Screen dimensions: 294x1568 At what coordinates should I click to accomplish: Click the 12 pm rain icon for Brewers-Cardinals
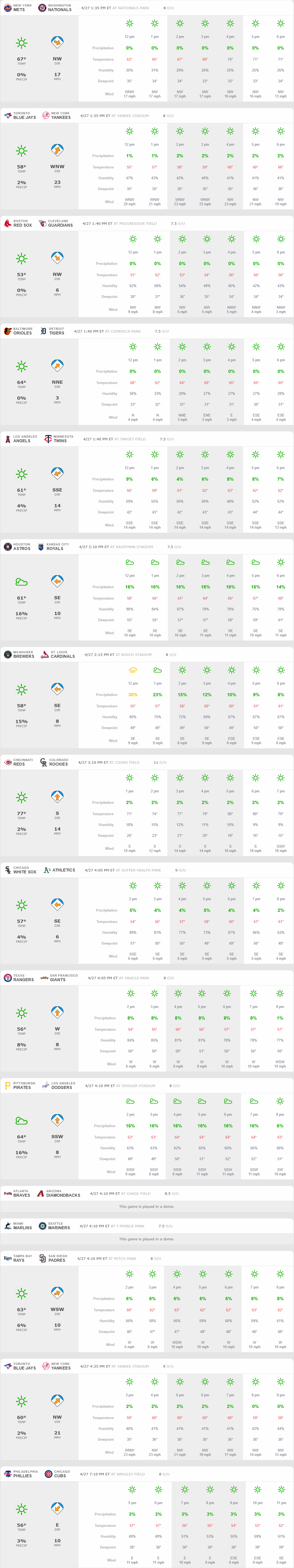pos(132,670)
